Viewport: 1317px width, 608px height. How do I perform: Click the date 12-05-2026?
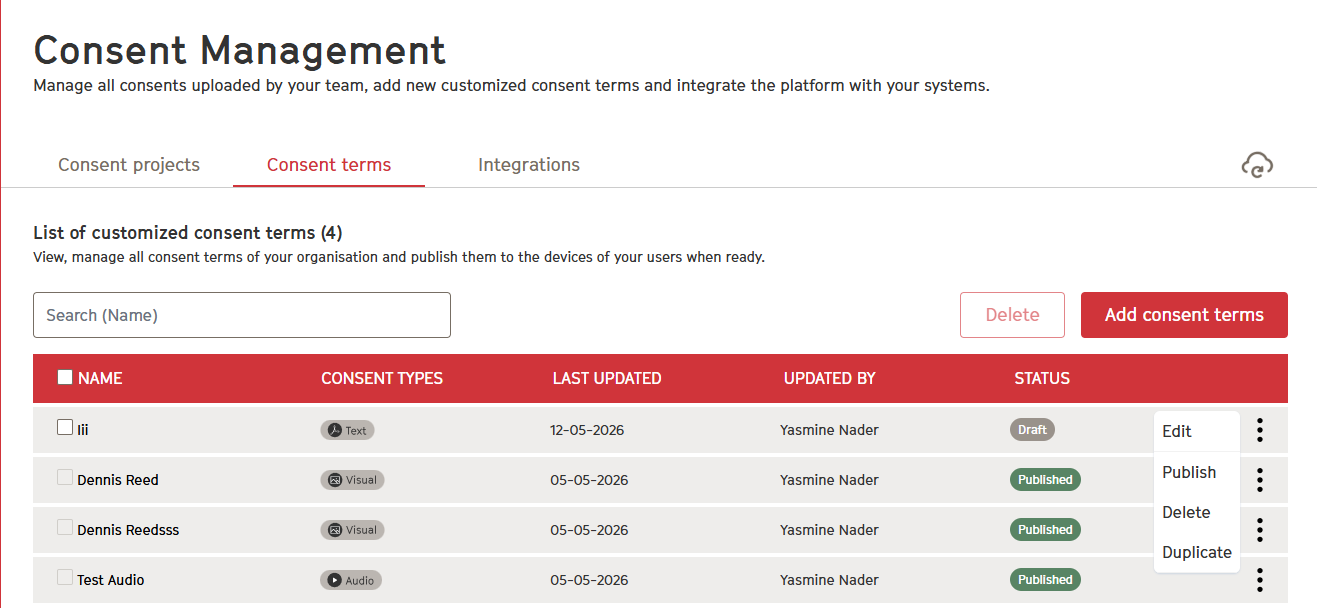pyautogui.click(x=587, y=430)
